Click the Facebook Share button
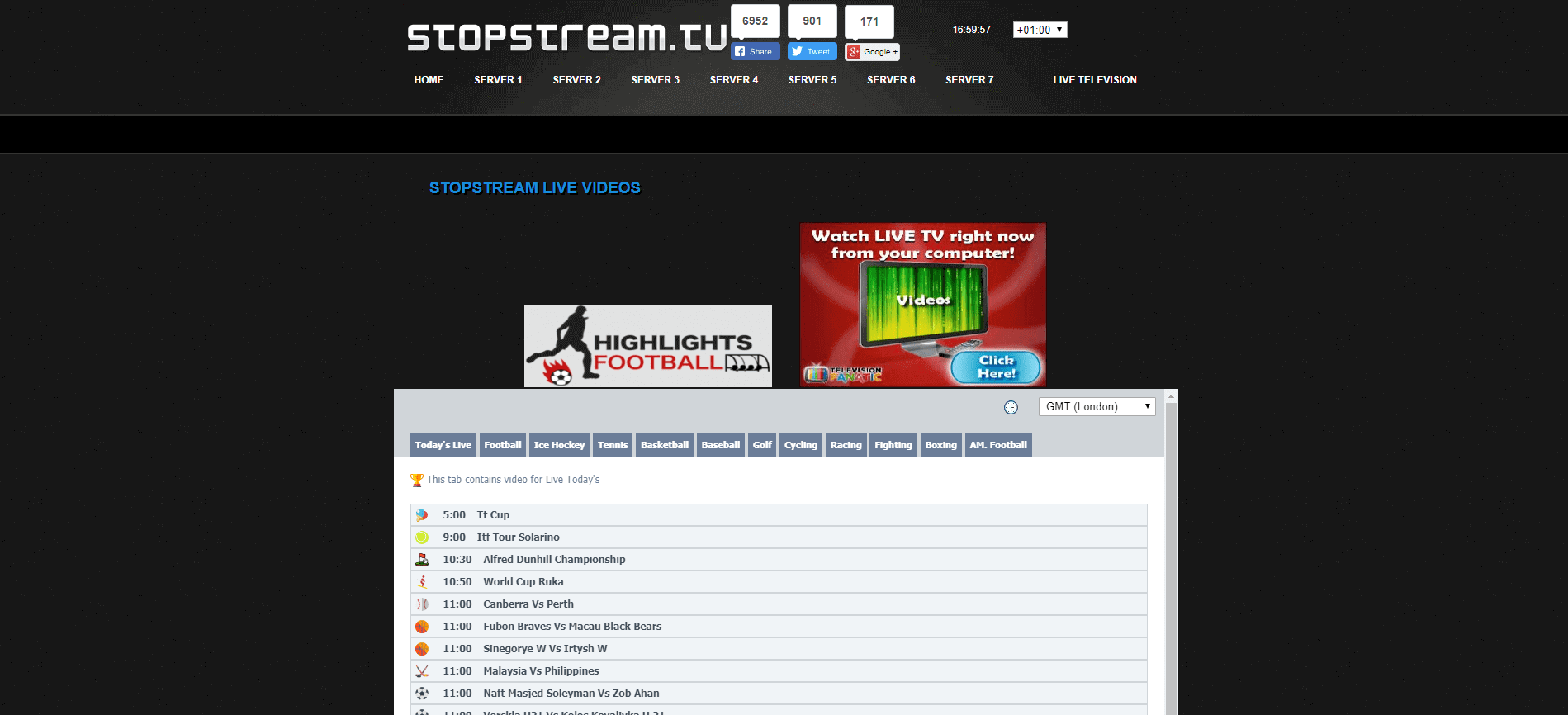This screenshot has height=715, width=1568. (x=755, y=51)
